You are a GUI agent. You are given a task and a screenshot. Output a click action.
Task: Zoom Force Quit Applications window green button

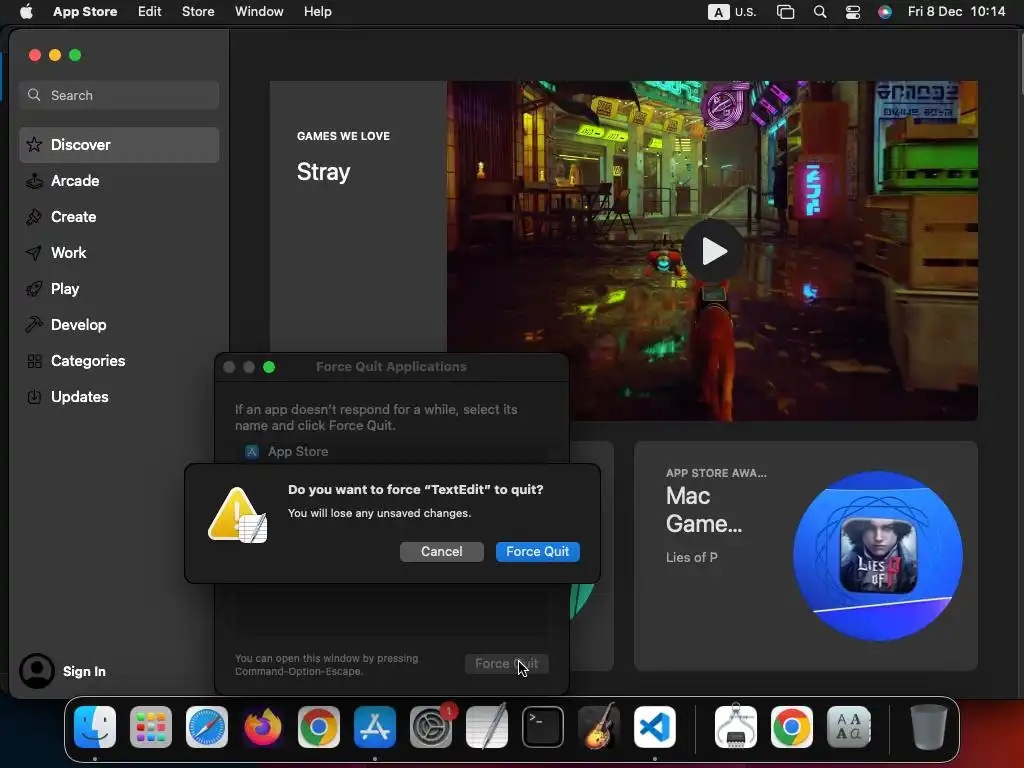[268, 367]
